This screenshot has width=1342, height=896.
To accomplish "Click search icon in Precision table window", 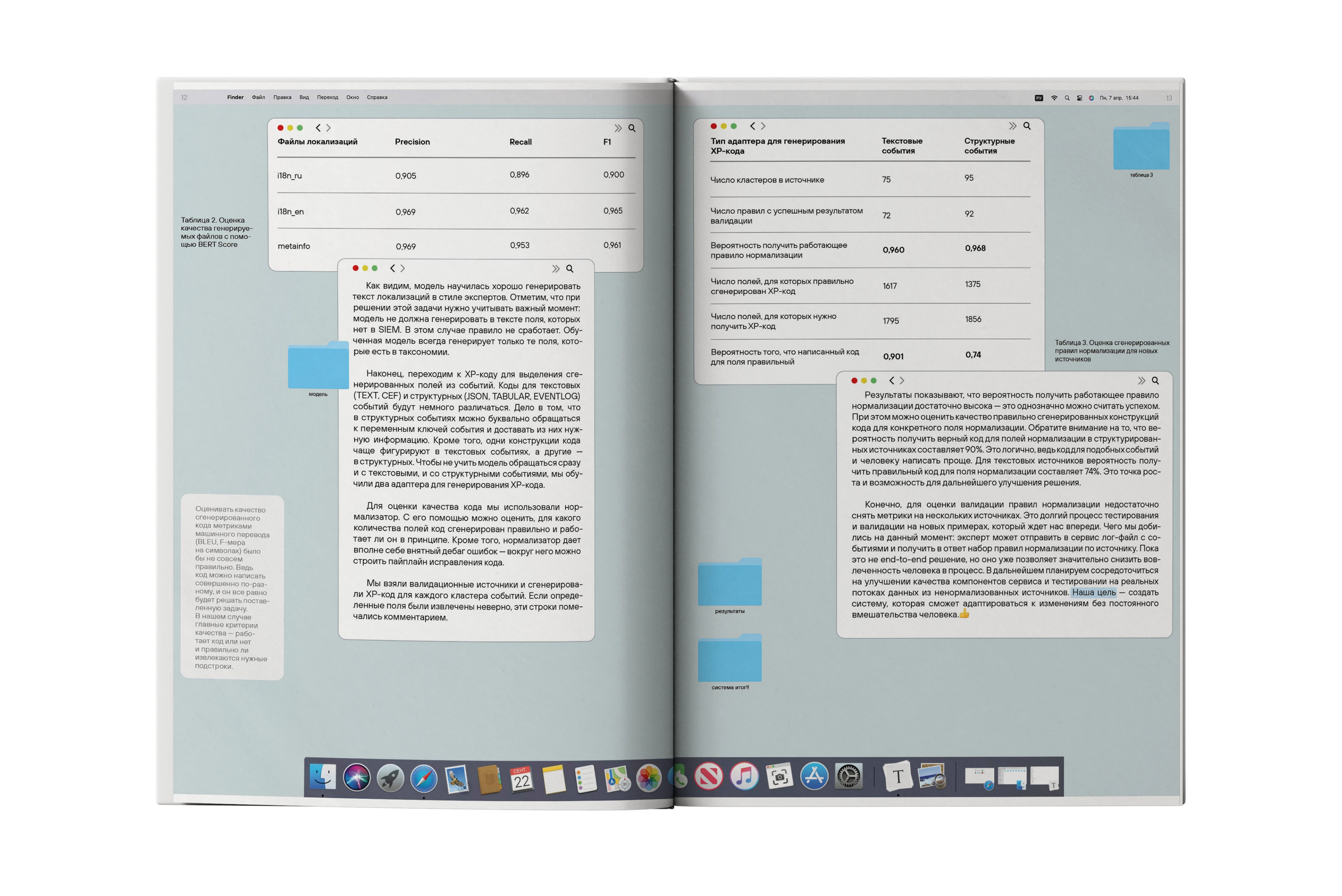I will pyautogui.click(x=632, y=128).
